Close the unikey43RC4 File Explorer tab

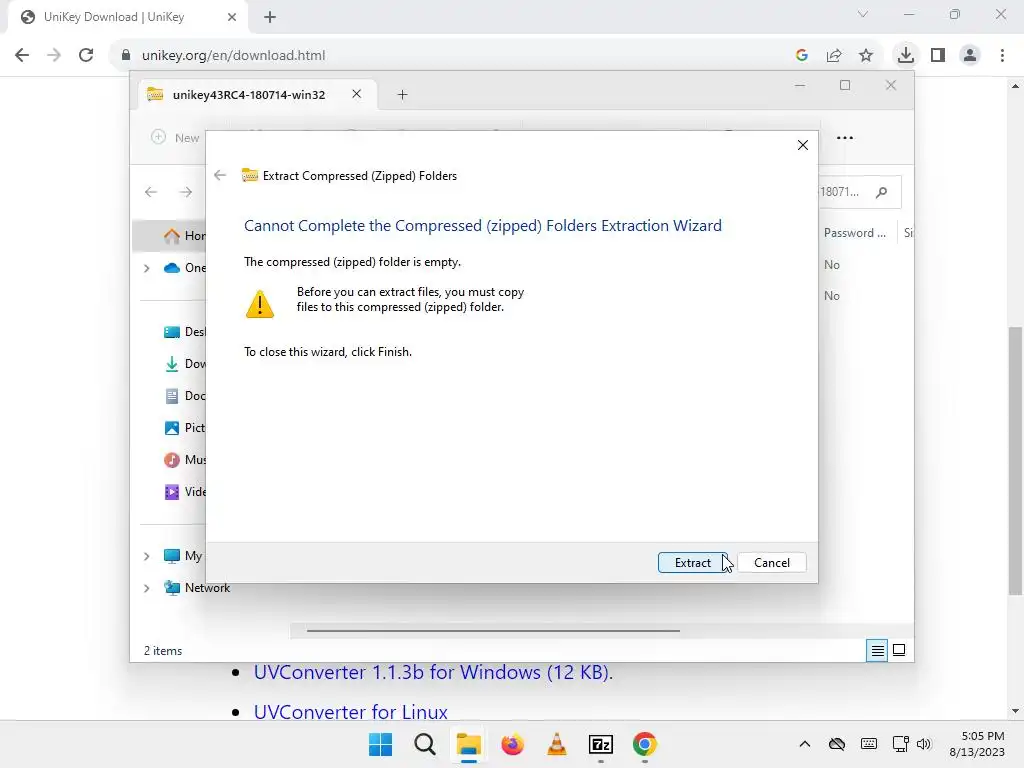click(357, 94)
